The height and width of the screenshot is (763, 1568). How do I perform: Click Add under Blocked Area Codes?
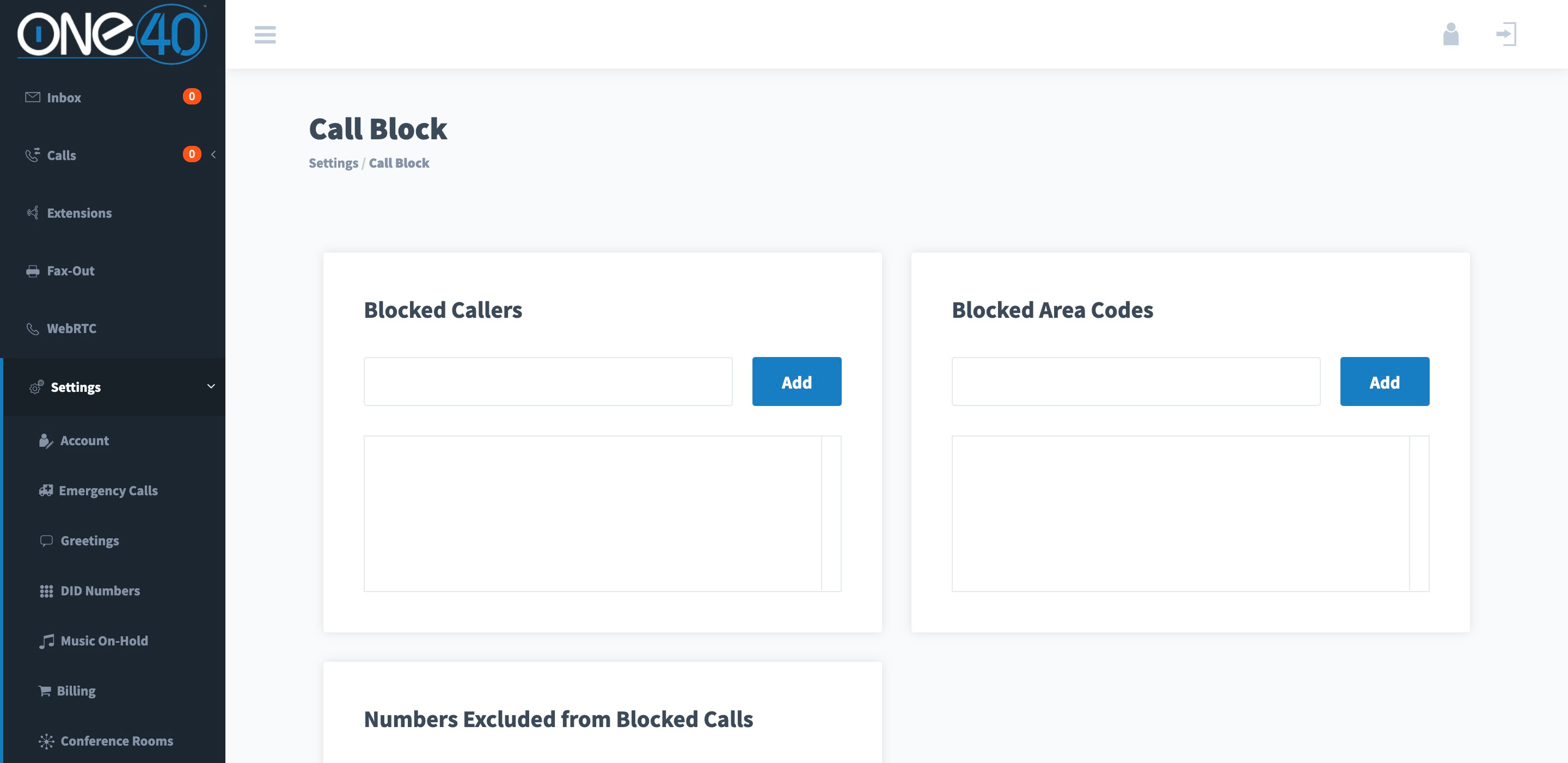coord(1384,381)
